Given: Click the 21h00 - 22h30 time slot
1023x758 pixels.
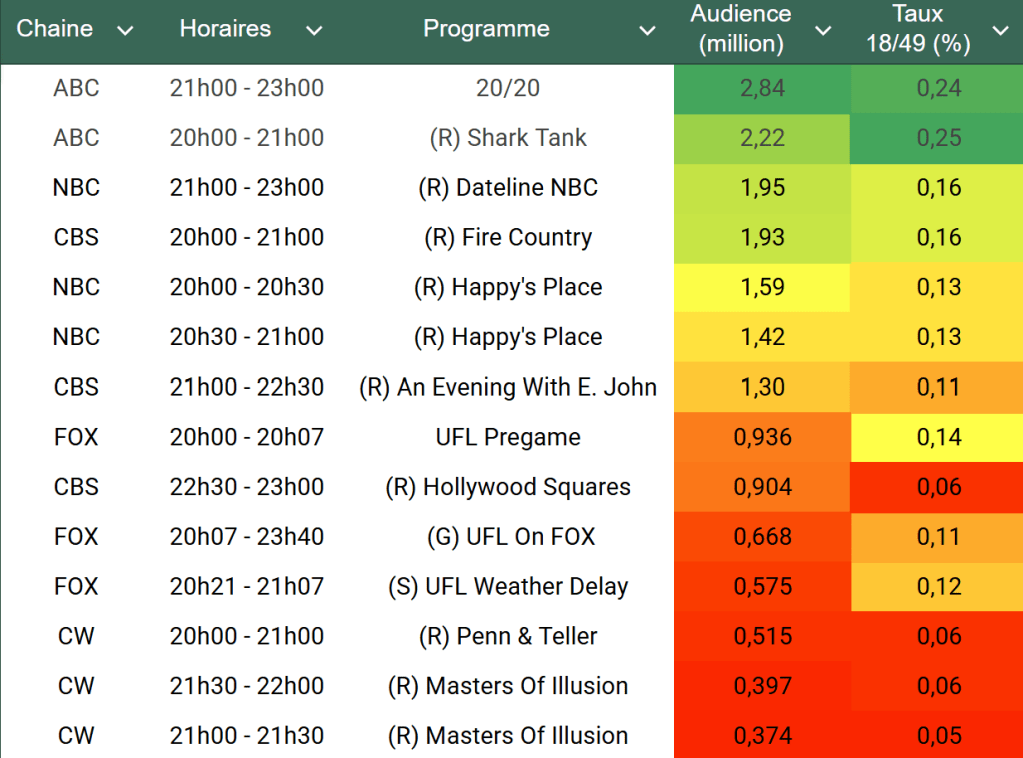Looking at the screenshot, I should coord(247,387).
